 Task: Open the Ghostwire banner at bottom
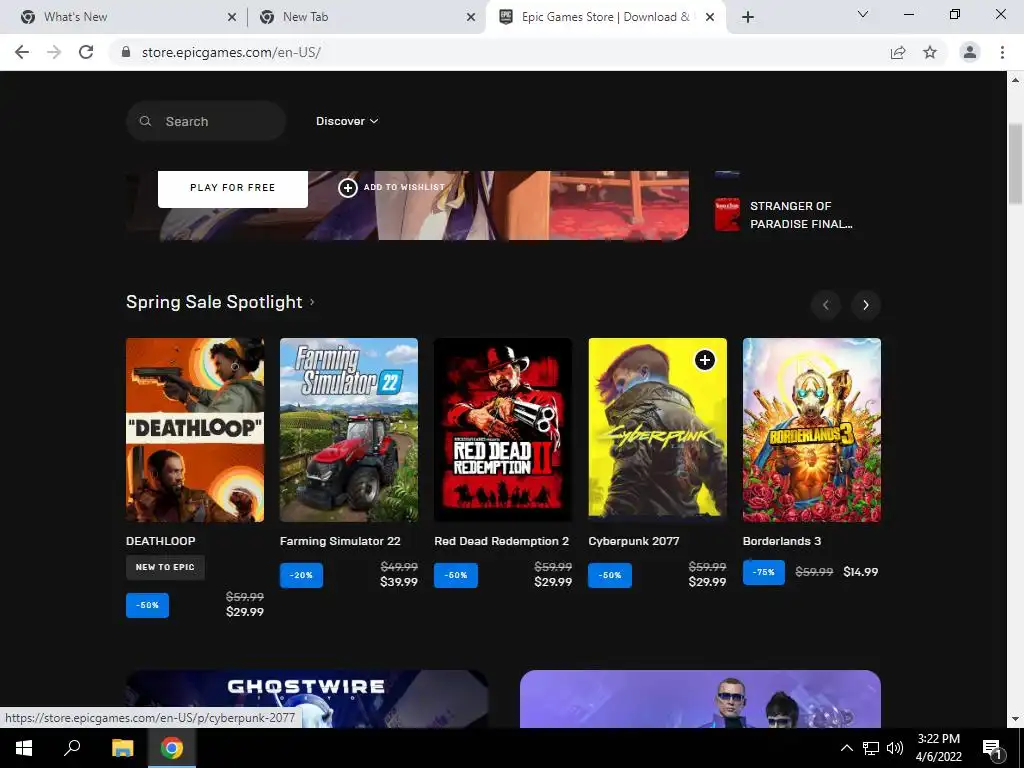tap(307, 699)
